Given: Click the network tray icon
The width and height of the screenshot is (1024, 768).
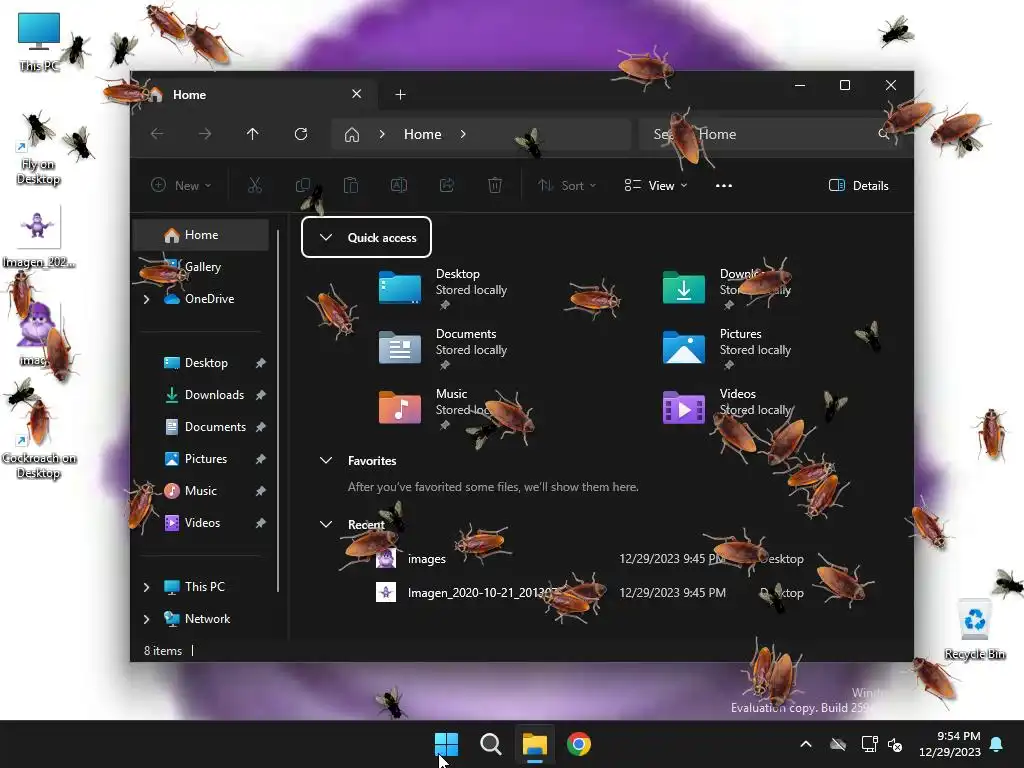Looking at the screenshot, I should [869, 744].
